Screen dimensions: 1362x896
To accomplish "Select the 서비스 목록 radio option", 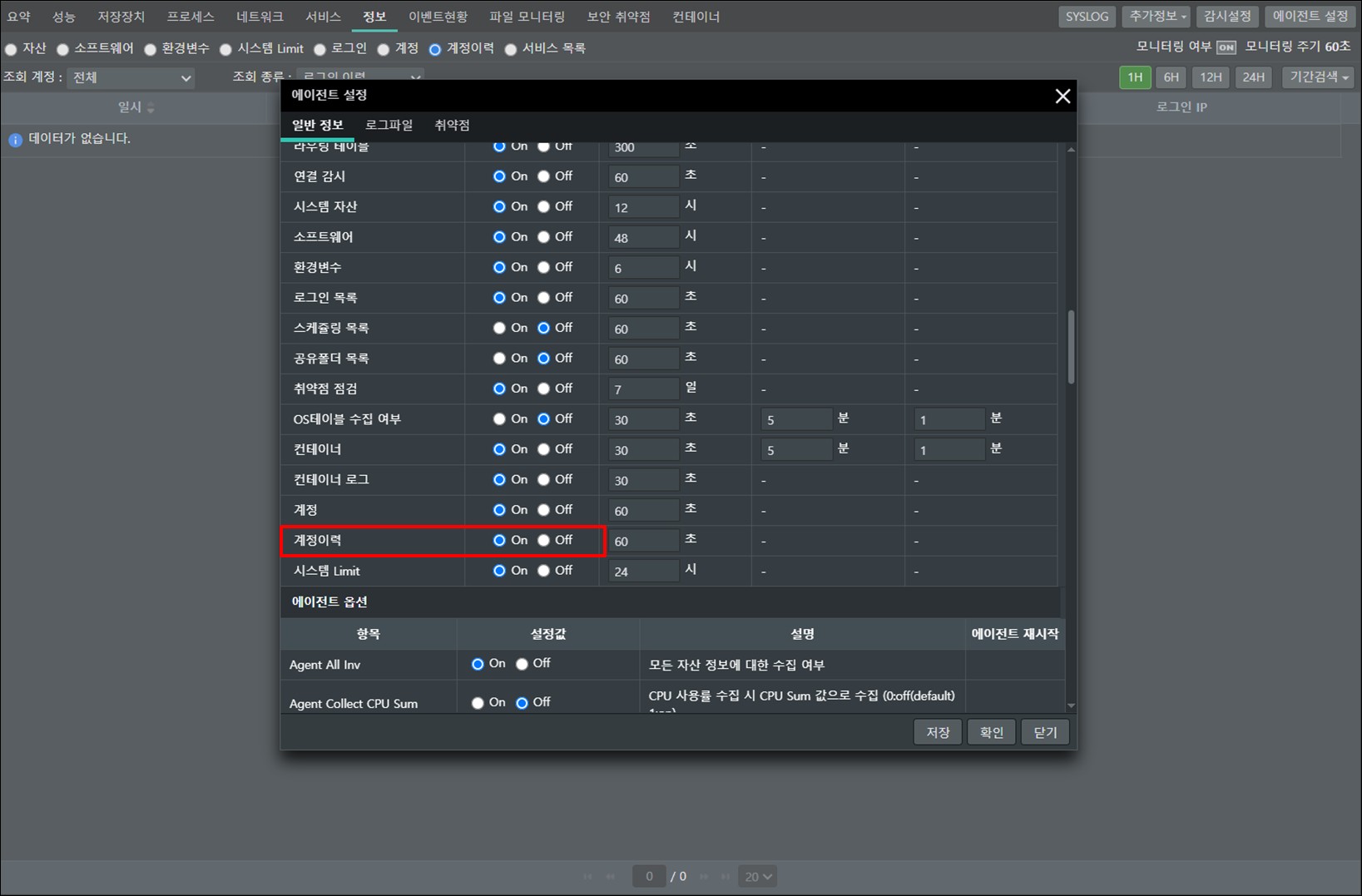I will pyautogui.click(x=511, y=49).
